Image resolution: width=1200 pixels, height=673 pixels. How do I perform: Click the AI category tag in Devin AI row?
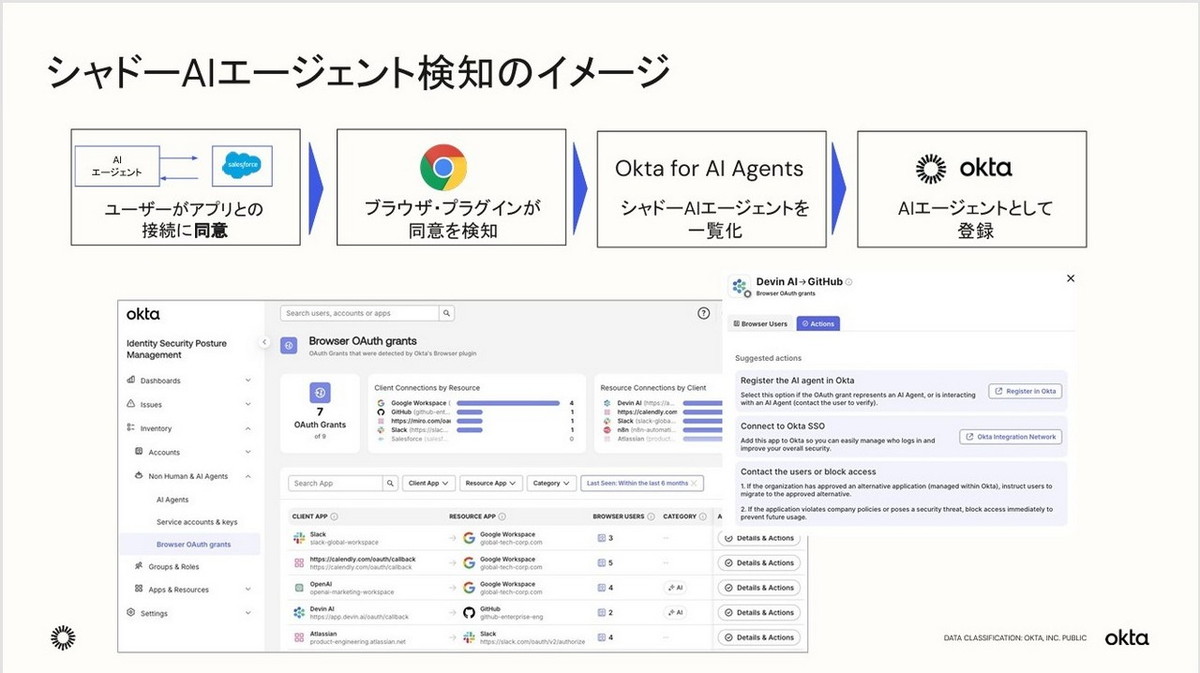coord(674,612)
